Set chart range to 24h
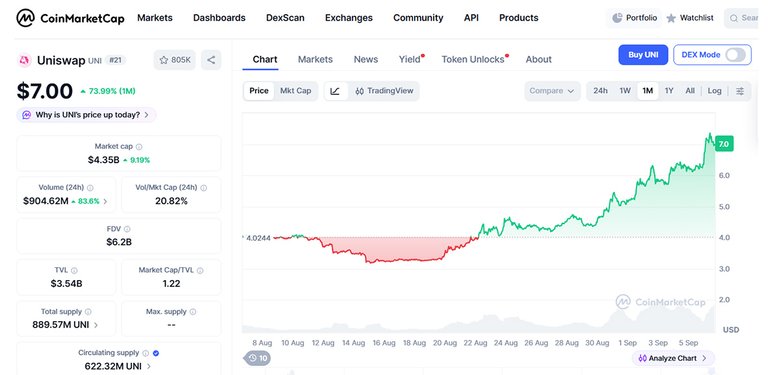 600,91
